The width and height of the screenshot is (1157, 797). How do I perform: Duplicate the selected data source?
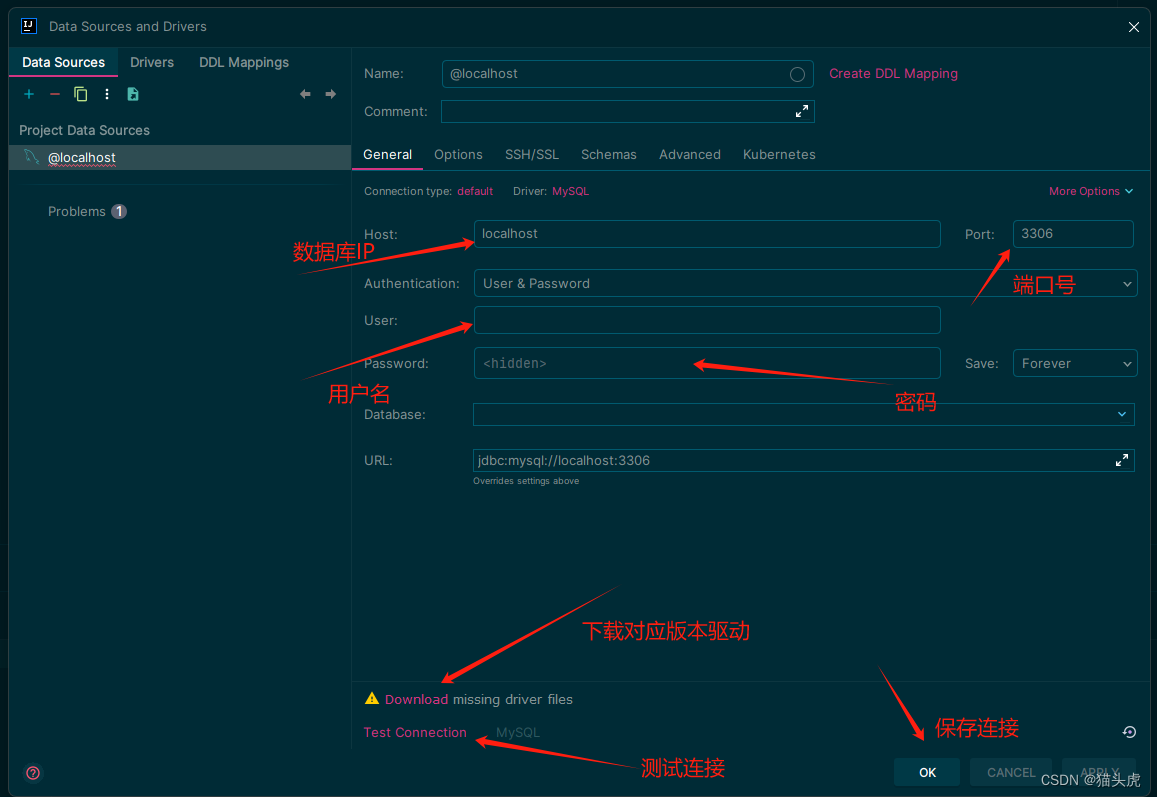click(x=80, y=94)
